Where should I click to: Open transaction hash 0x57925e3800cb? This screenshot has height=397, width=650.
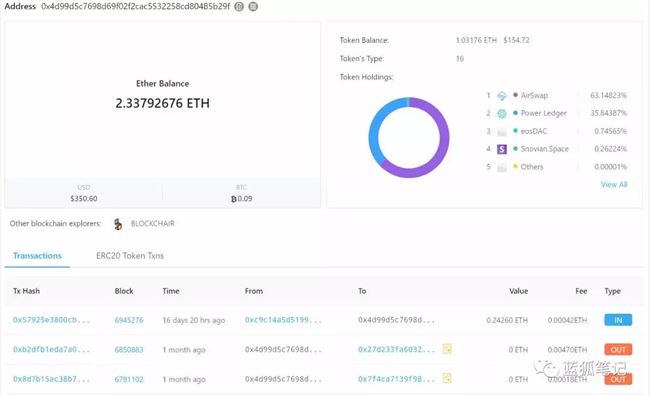(51, 320)
